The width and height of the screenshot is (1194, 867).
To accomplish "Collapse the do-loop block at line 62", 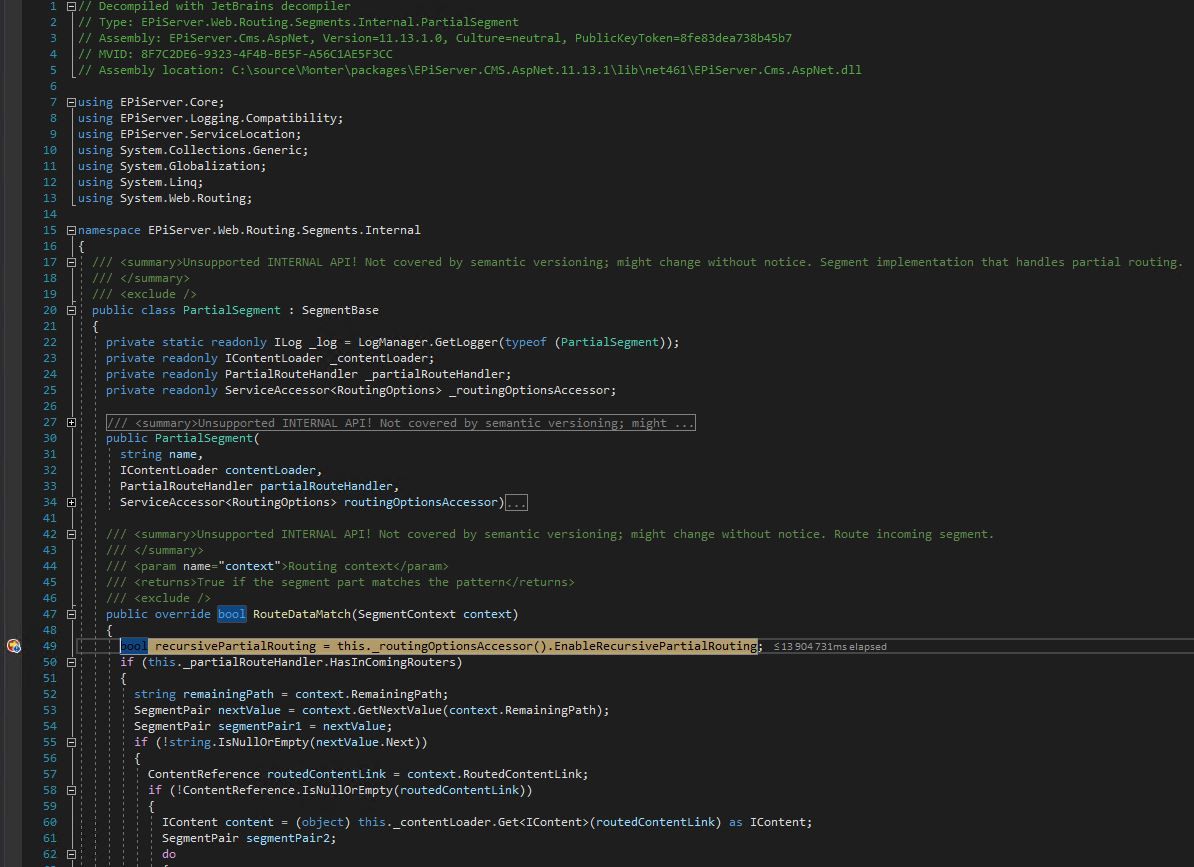I will point(72,854).
